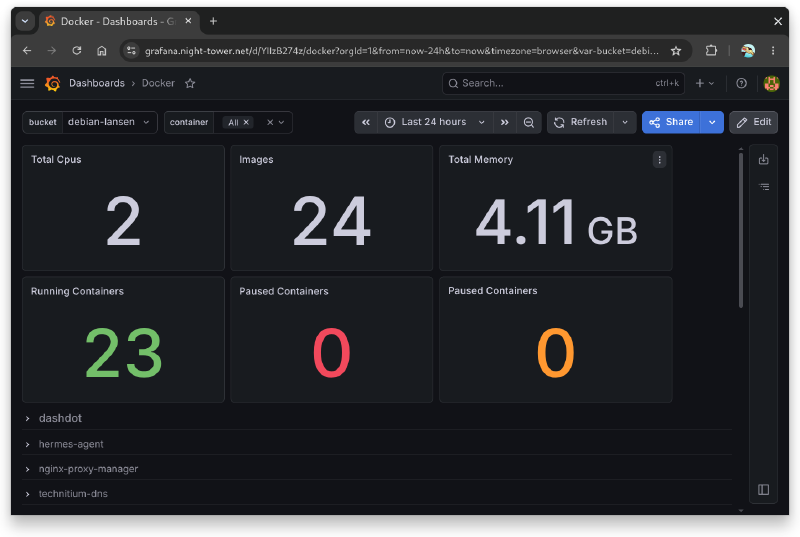
Task: Click the Edit dashboard button
Action: pos(753,122)
